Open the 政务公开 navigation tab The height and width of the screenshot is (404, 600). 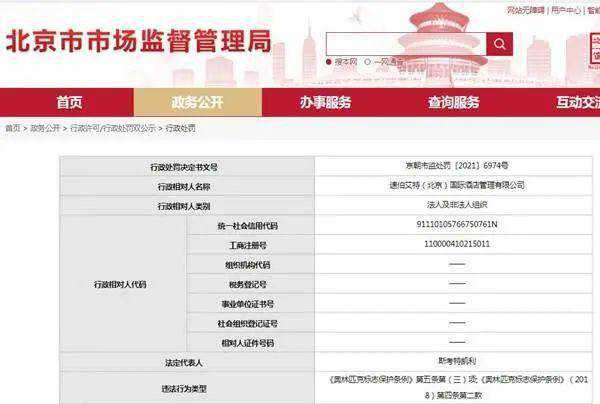click(198, 102)
